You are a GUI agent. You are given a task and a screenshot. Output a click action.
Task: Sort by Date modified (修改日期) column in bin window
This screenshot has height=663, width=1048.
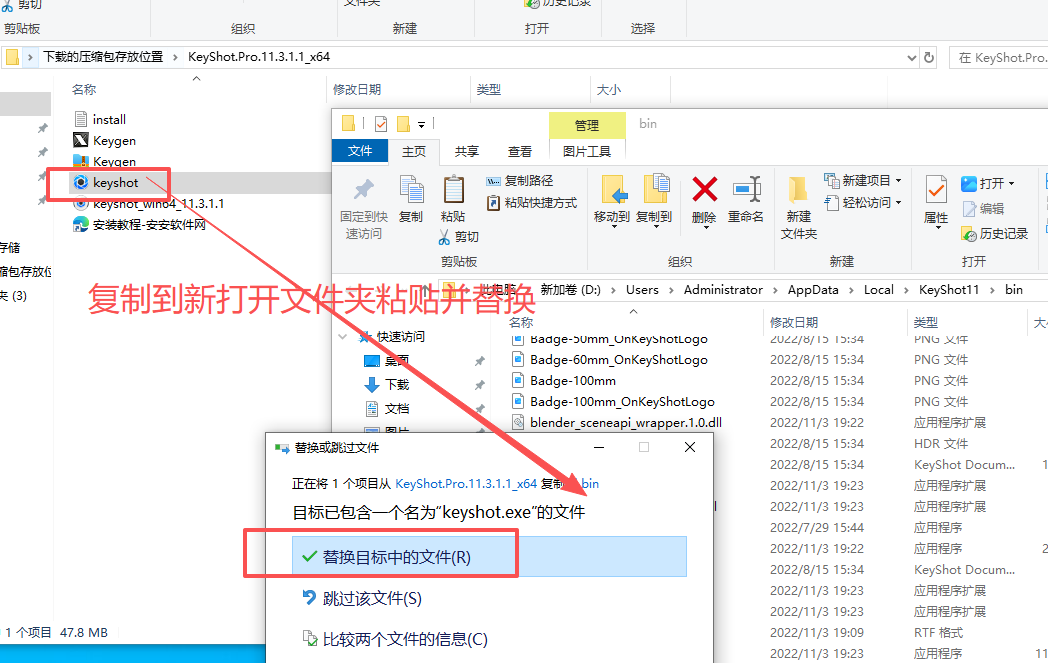(793, 322)
